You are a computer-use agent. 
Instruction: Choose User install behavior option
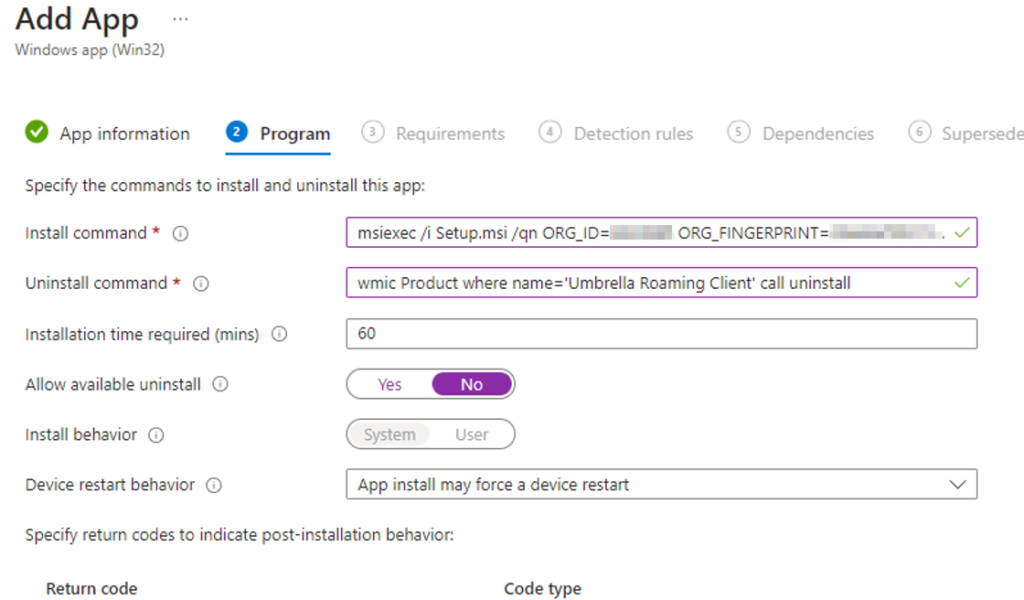(472, 435)
